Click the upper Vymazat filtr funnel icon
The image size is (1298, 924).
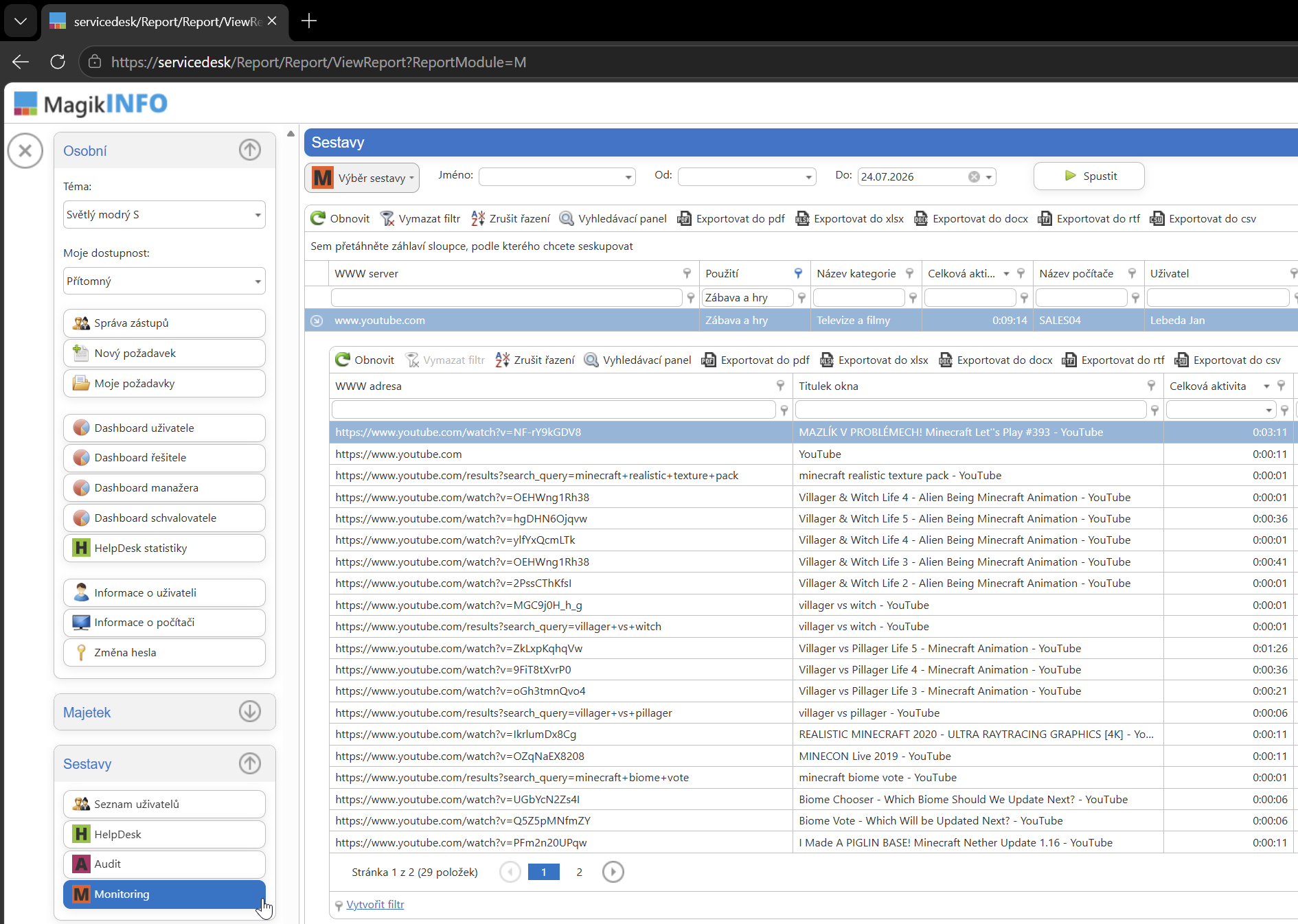pos(387,218)
